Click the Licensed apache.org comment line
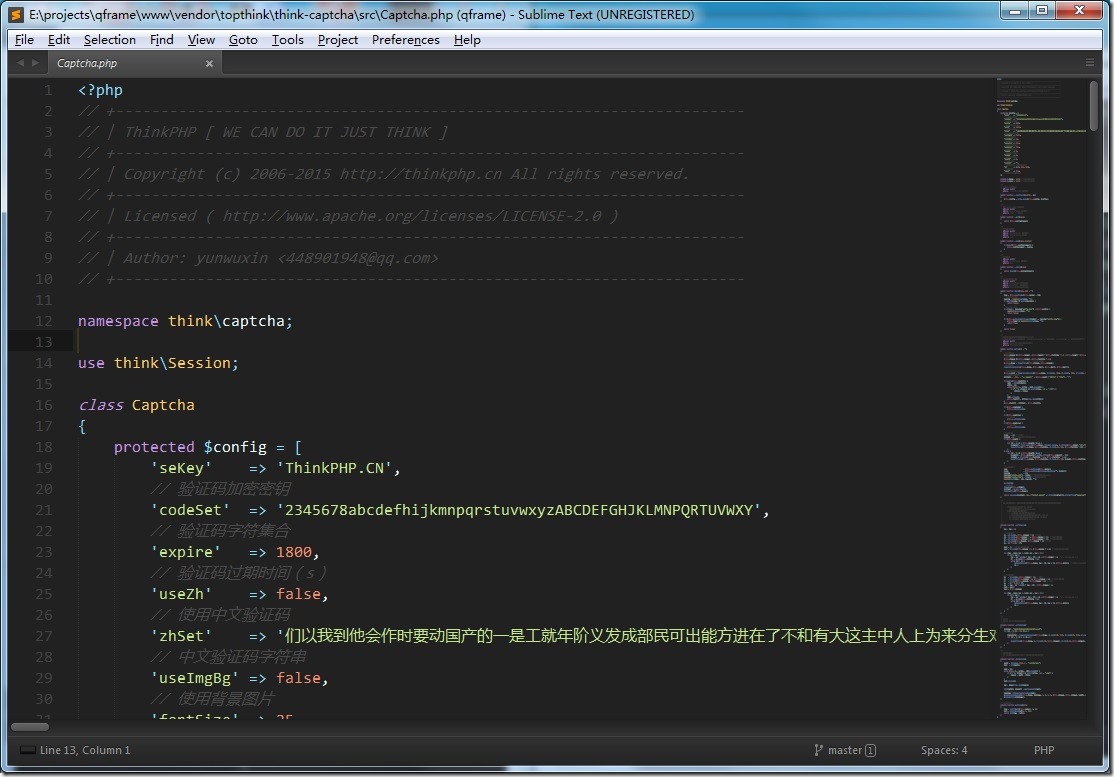 click(348, 216)
